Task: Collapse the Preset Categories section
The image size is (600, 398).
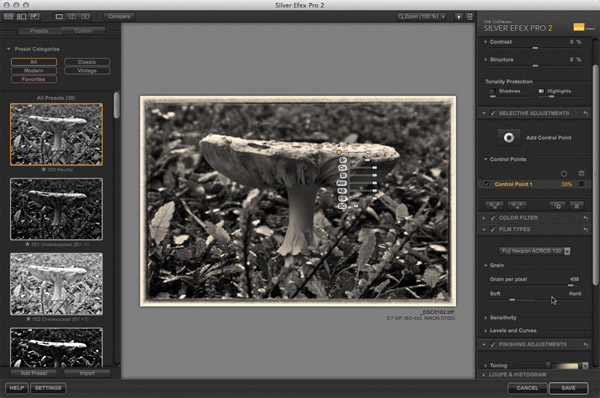Action: tap(8, 49)
